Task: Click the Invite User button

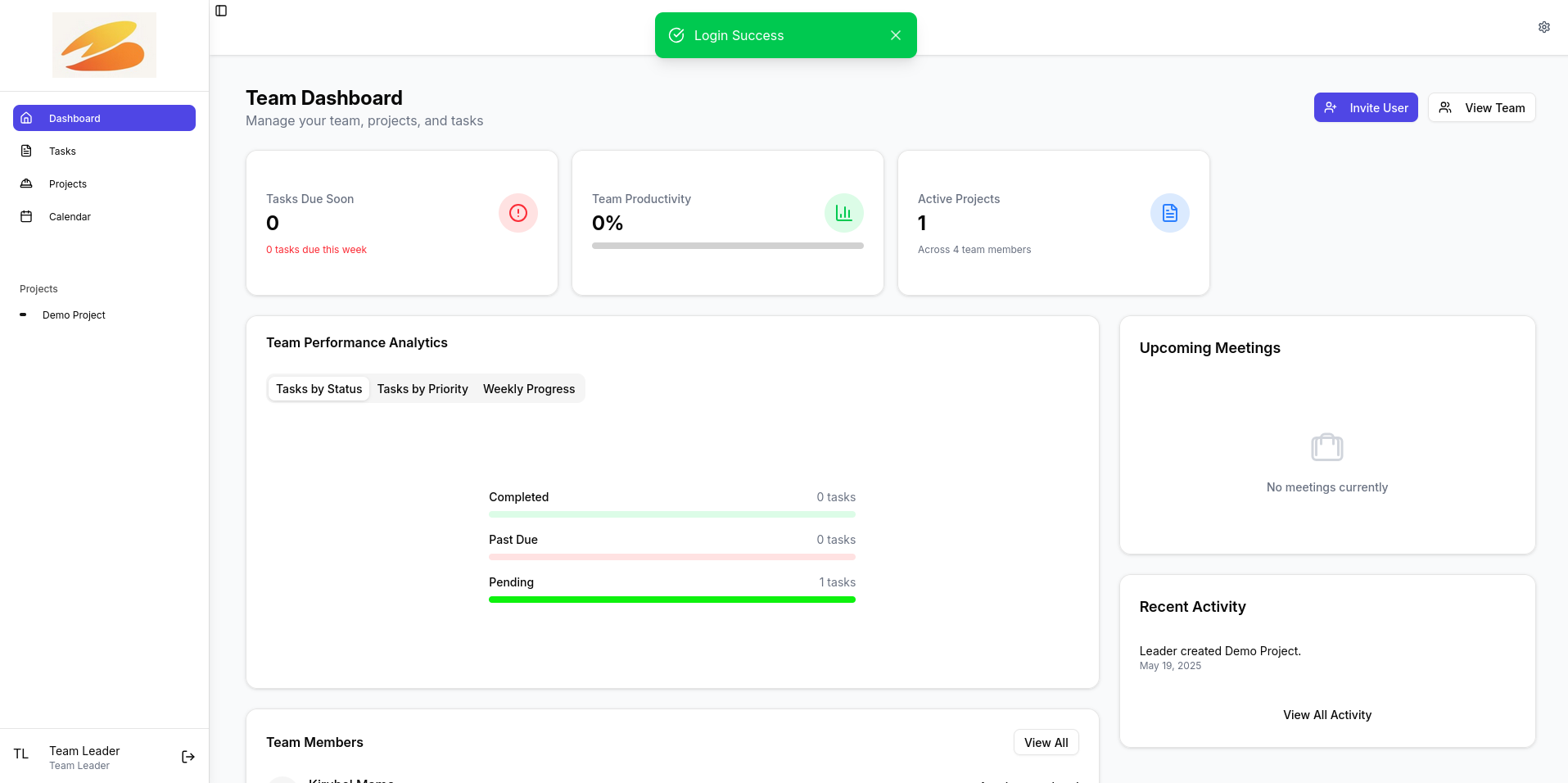Action: tap(1365, 107)
